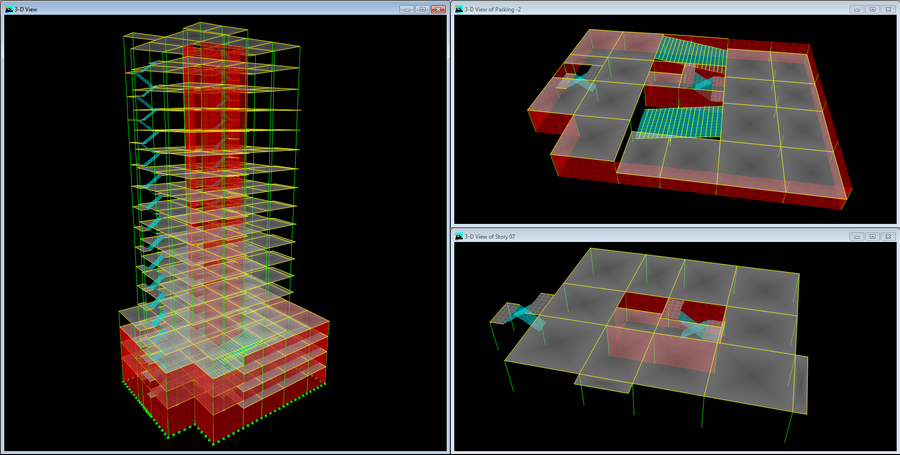Screen dimensions: 900x455
Task: Close the 3-D View of Parking -2
Action: (x=888, y=9)
